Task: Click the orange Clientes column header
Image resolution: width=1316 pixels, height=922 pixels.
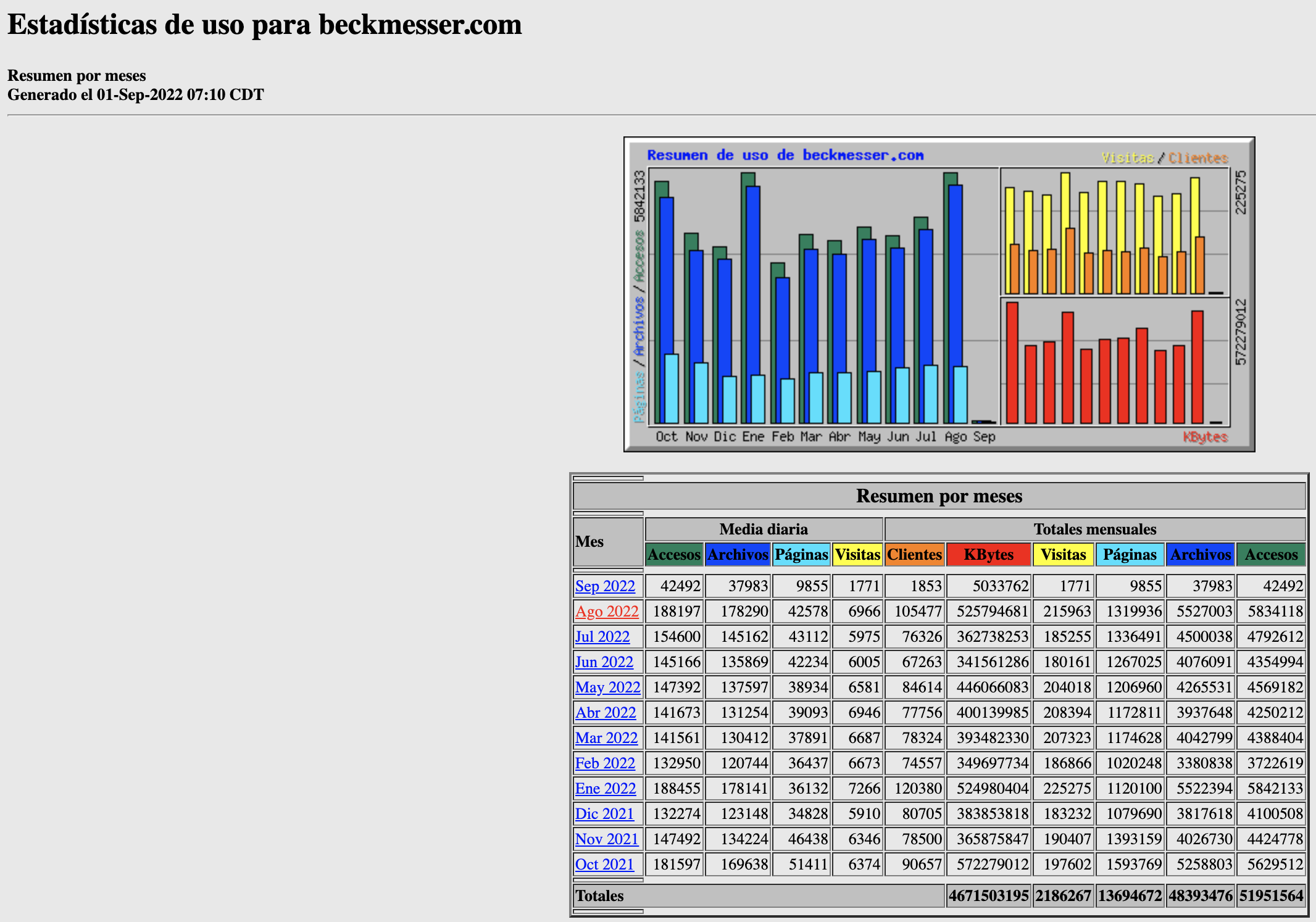Action: 914,555
